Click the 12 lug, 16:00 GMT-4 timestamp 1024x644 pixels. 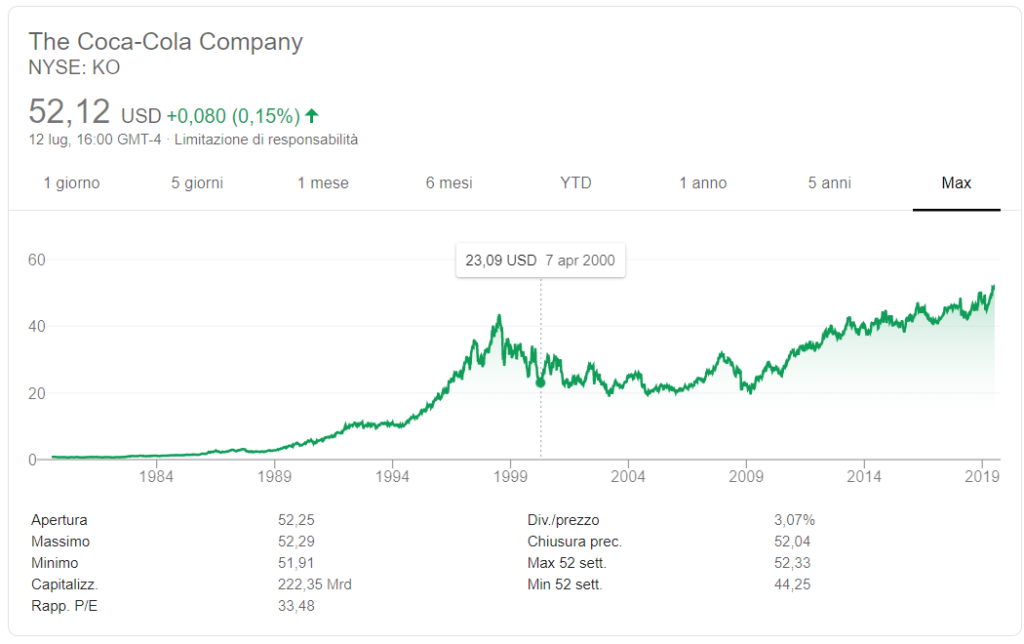click(95, 140)
